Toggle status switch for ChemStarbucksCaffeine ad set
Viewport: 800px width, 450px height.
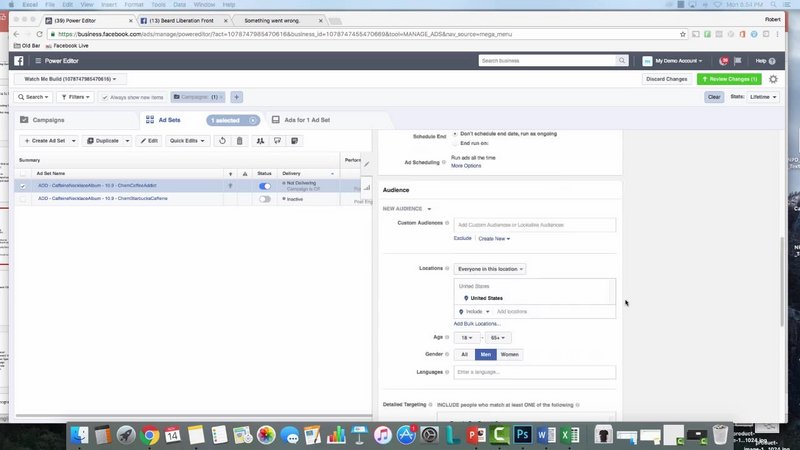click(x=265, y=199)
